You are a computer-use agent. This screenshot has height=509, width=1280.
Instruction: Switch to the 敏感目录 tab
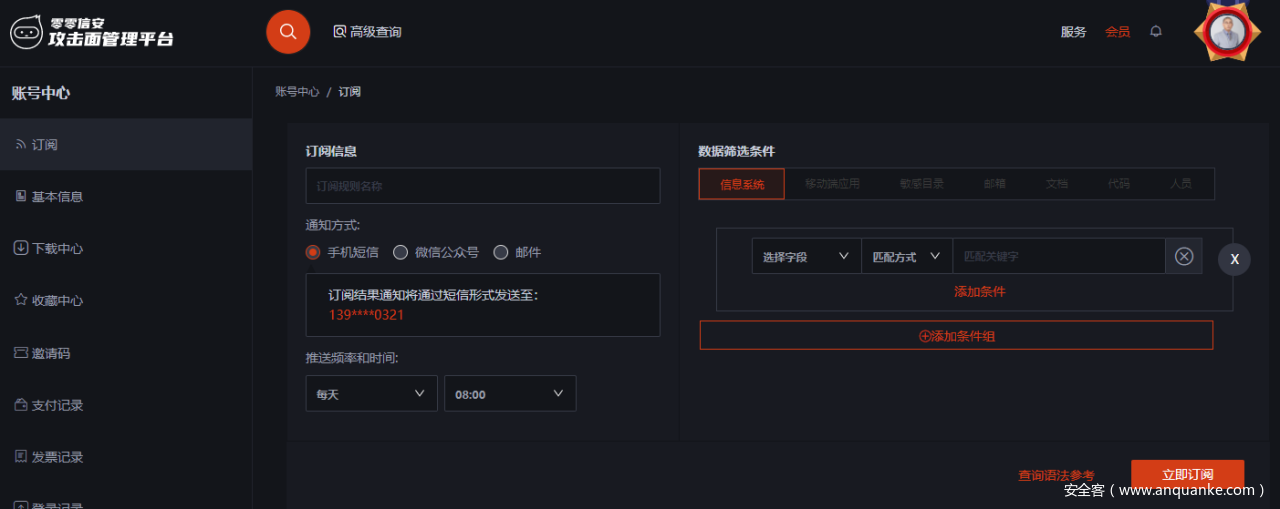921,184
